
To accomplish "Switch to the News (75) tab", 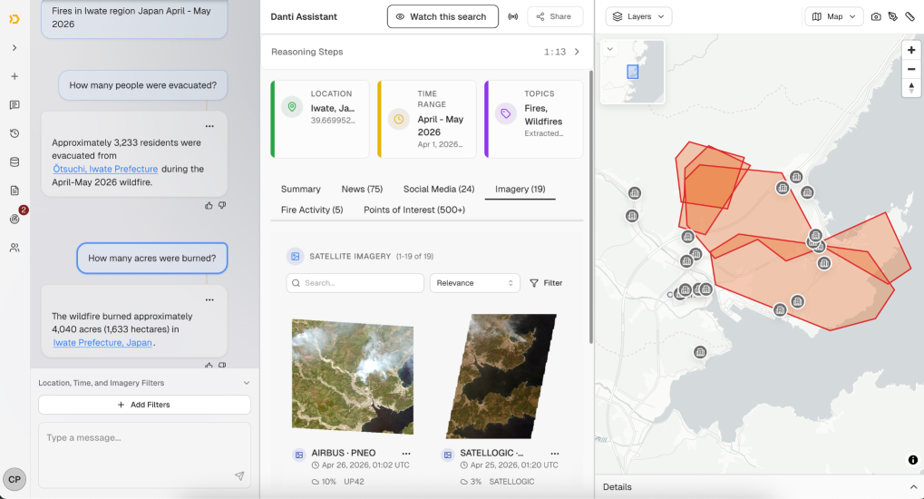I will (x=362, y=189).
